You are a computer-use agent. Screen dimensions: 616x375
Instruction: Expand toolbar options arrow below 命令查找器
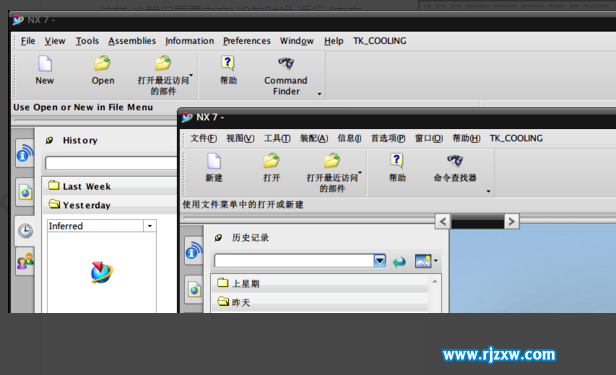tap(488, 191)
